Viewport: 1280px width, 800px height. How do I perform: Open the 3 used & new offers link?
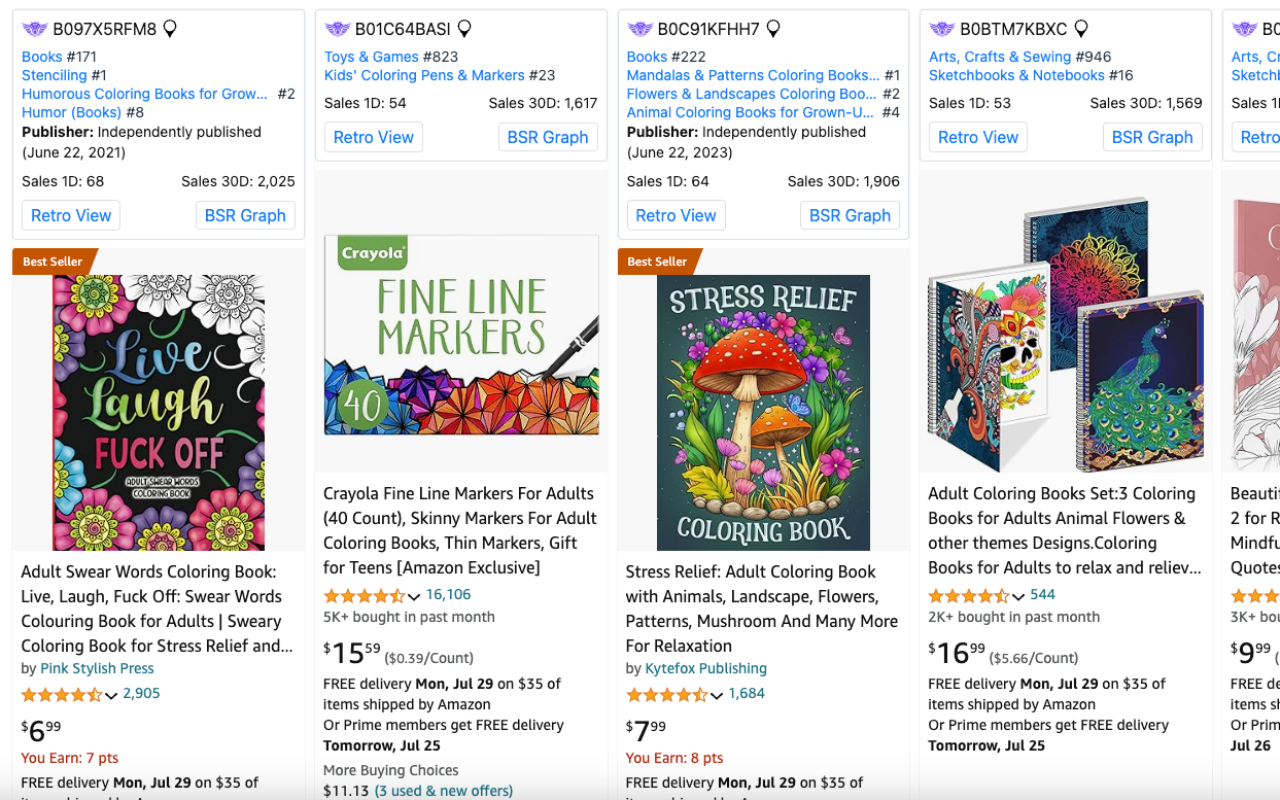tap(444, 791)
